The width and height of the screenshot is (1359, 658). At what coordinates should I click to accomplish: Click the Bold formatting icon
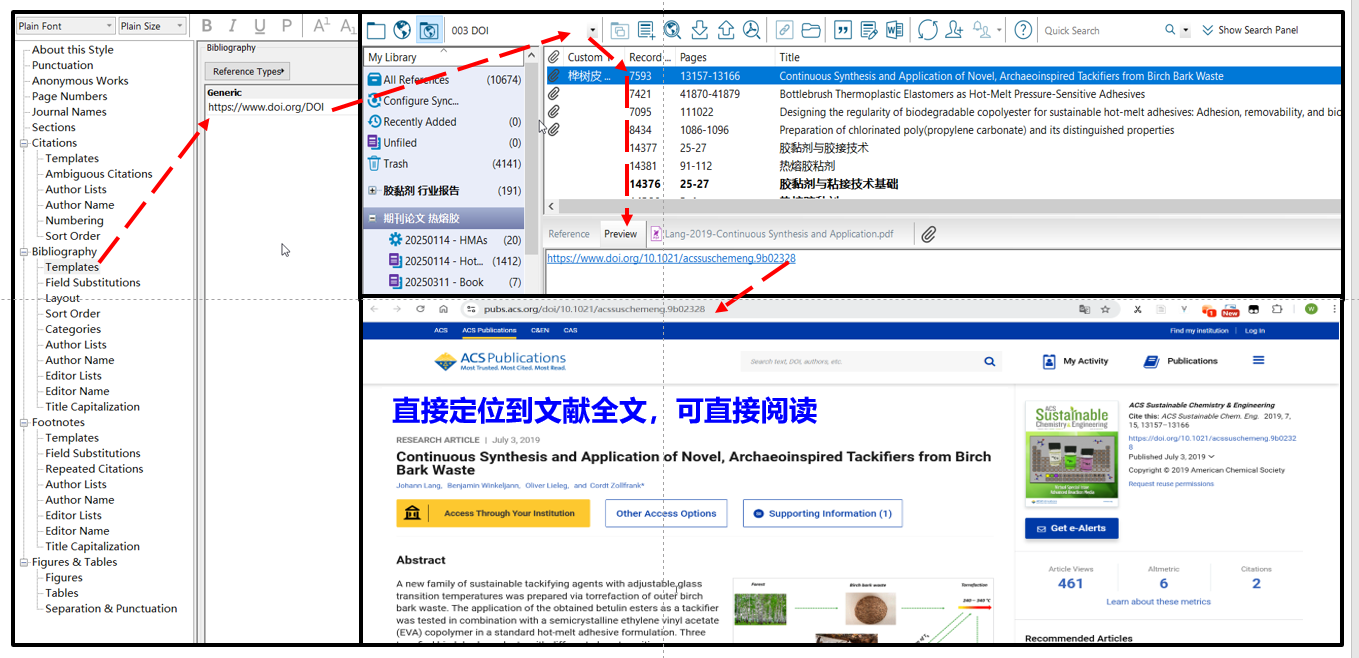(x=207, y=26)
